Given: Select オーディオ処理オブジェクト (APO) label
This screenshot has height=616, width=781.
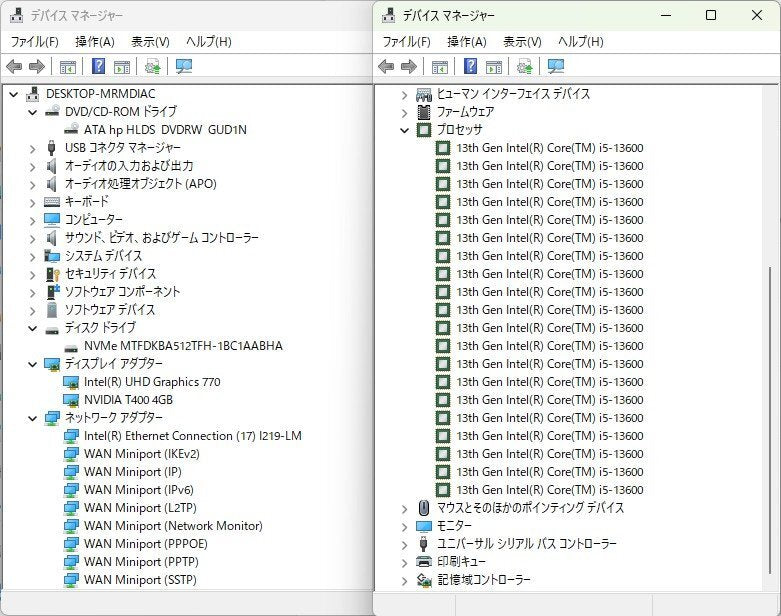Looking at the screenshot, I should click(140, 183).
